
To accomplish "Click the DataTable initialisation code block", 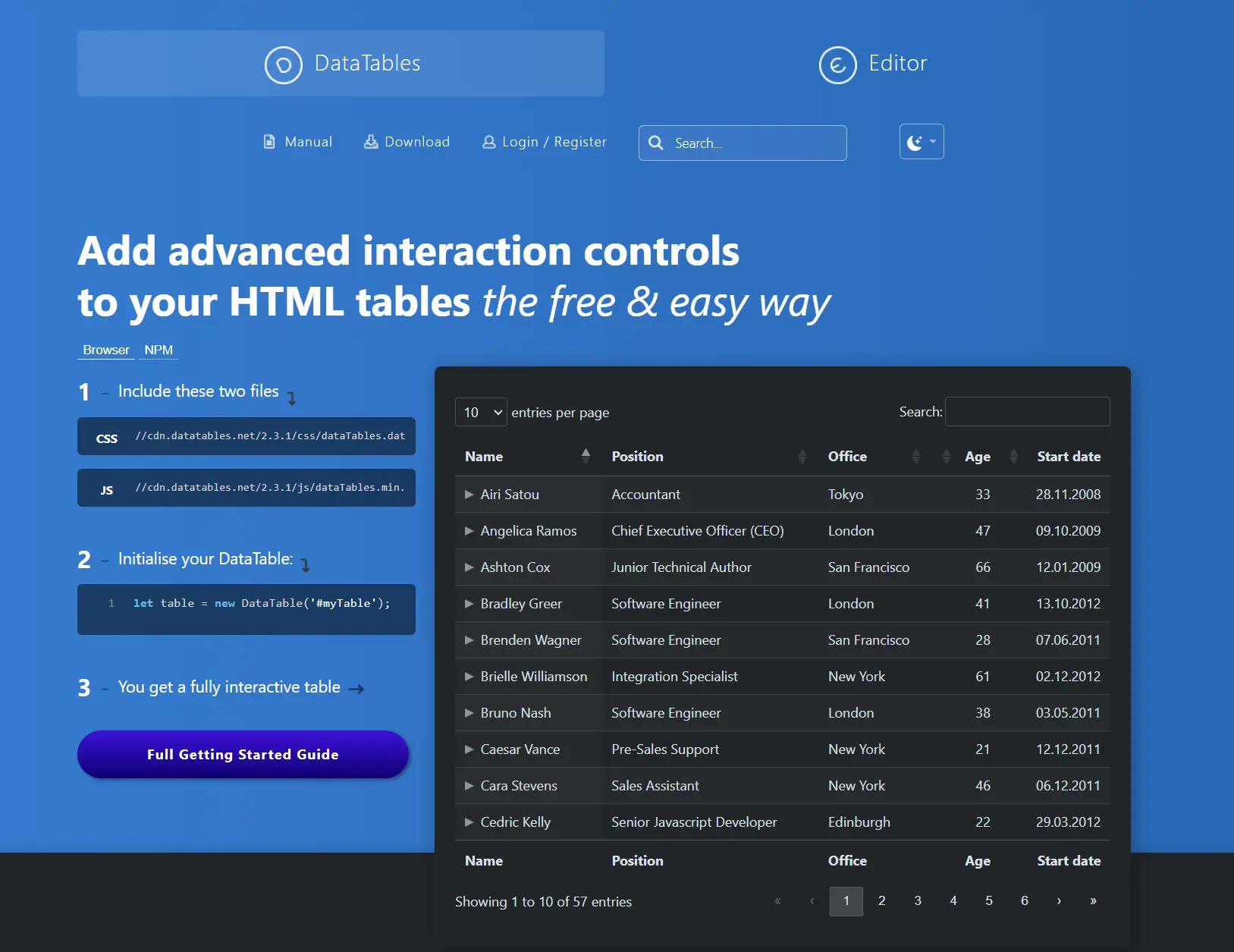I will point(246,609).
